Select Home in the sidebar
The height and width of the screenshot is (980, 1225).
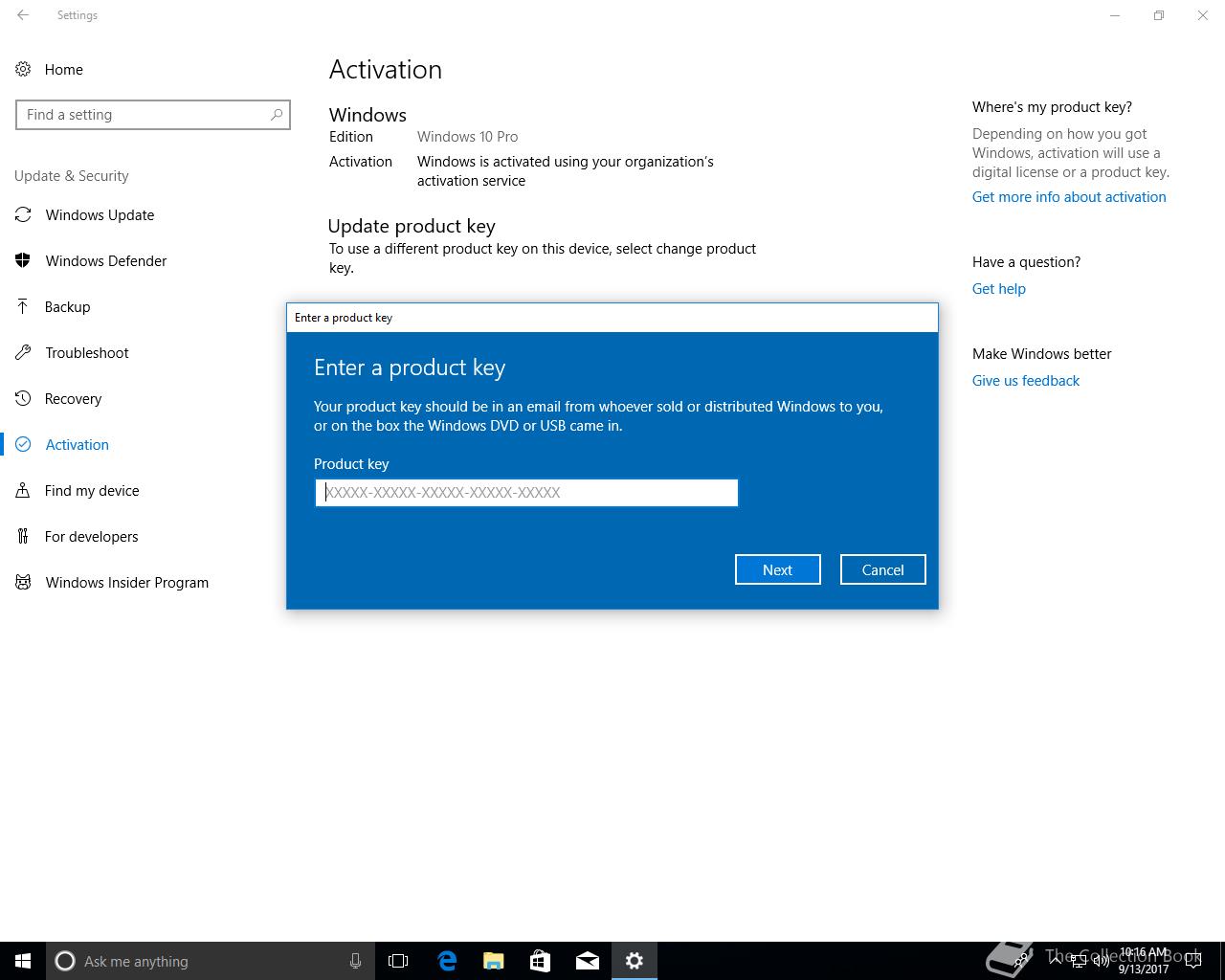[64, 70]
